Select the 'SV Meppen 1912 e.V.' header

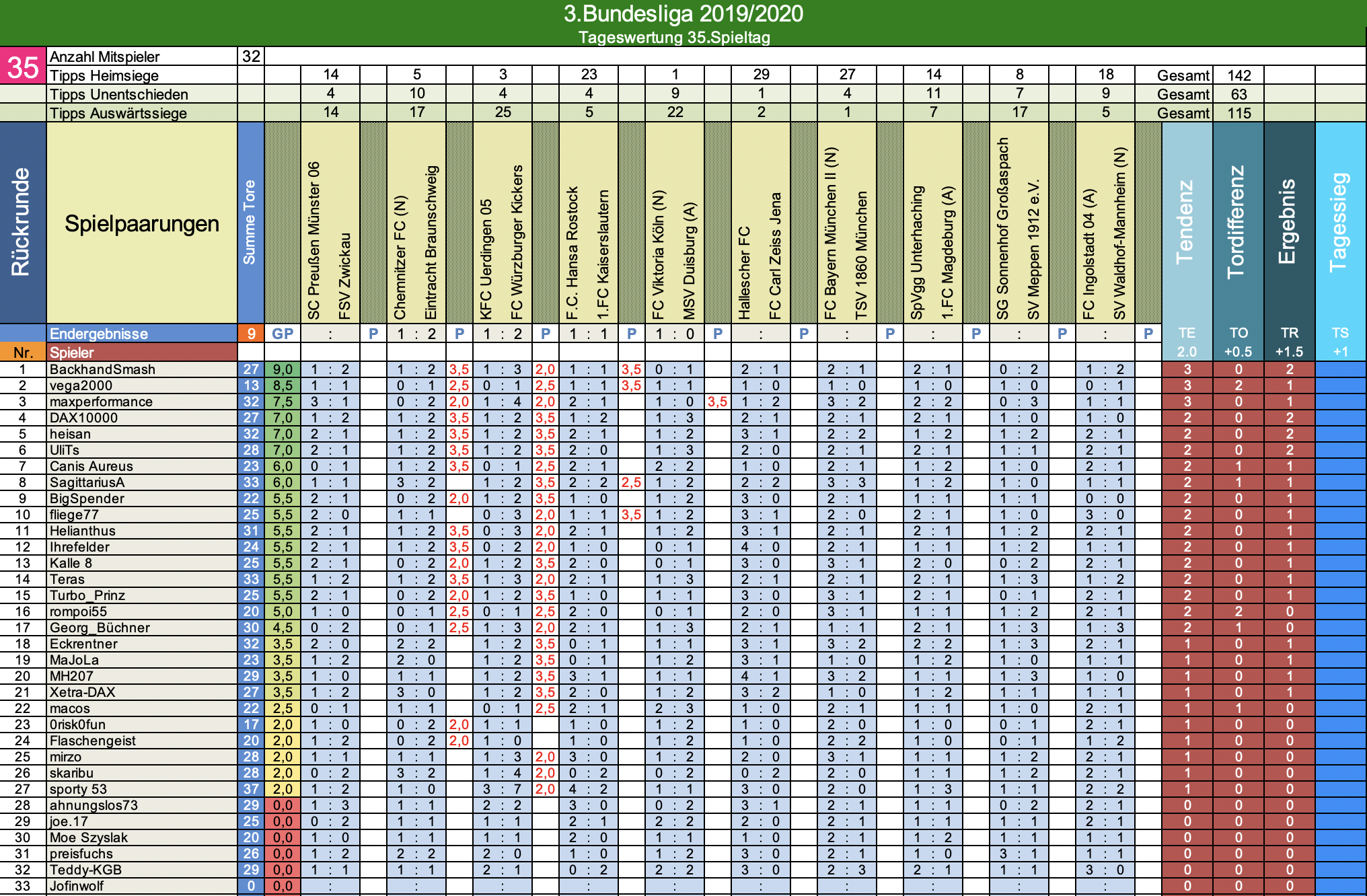[x=1034, y=249]
